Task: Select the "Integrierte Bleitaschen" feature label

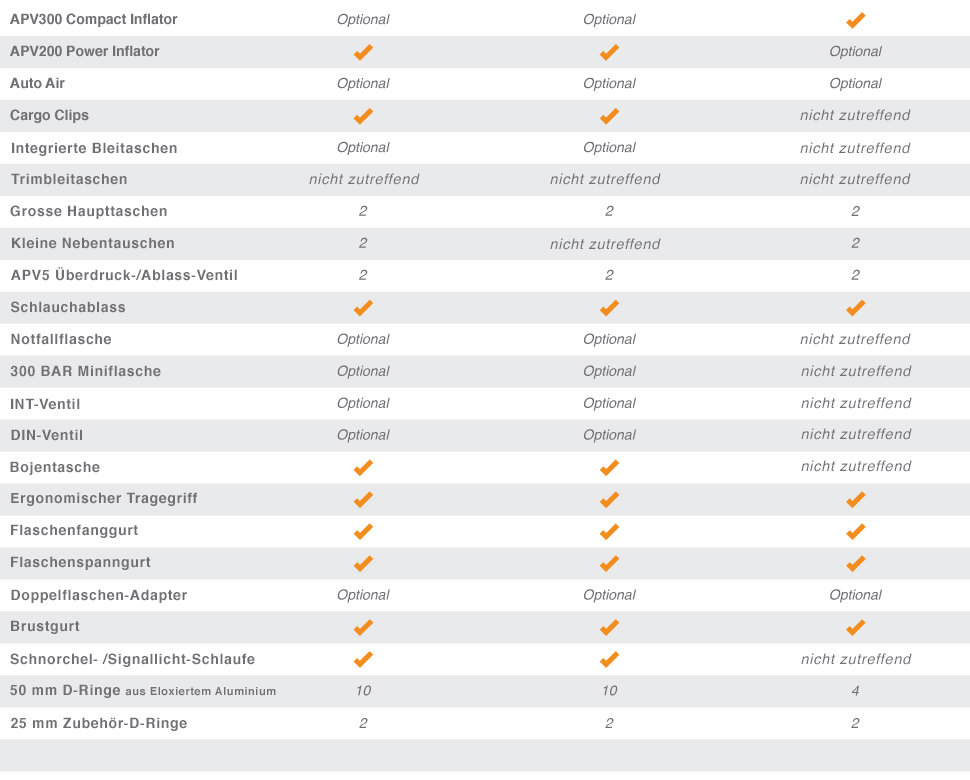Action: (x=94, y=148)
